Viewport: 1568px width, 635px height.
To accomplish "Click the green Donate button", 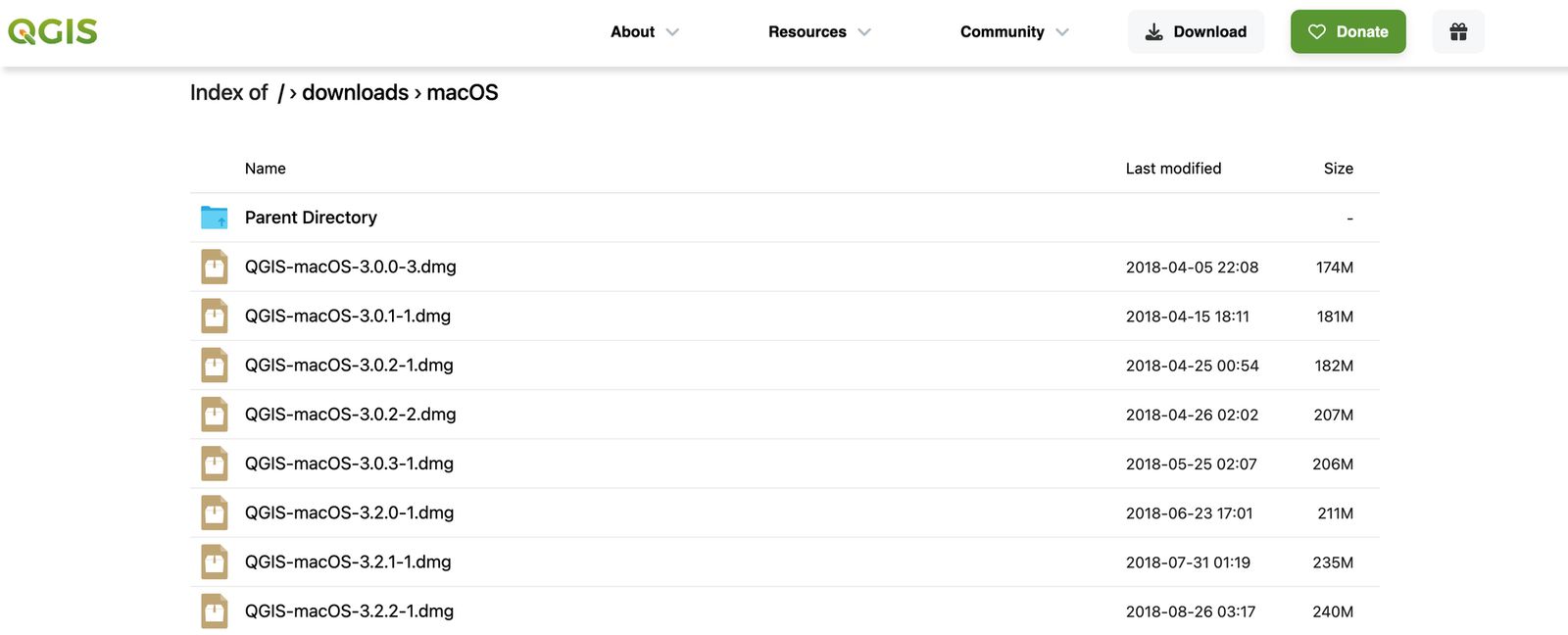I will tap(1347, 31).
